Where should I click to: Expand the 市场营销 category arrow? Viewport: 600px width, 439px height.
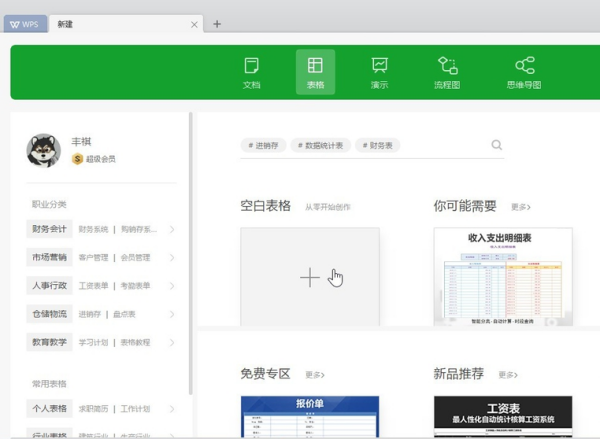(172, 258)
